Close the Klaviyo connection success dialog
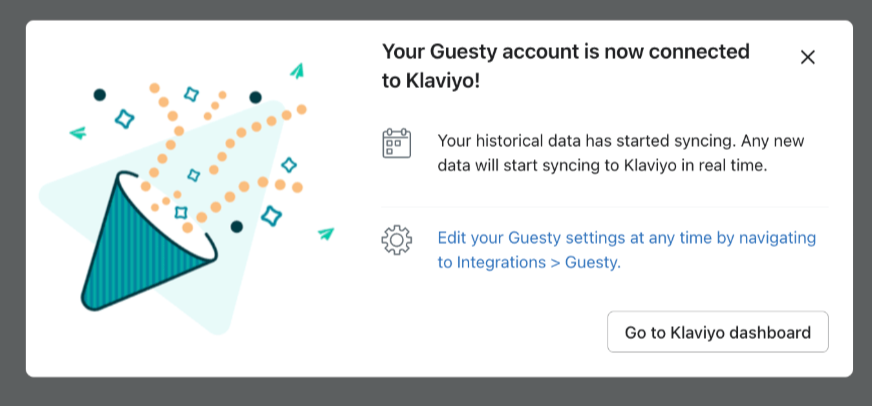This screenshot has height=406, width=872. coord(808,57)
